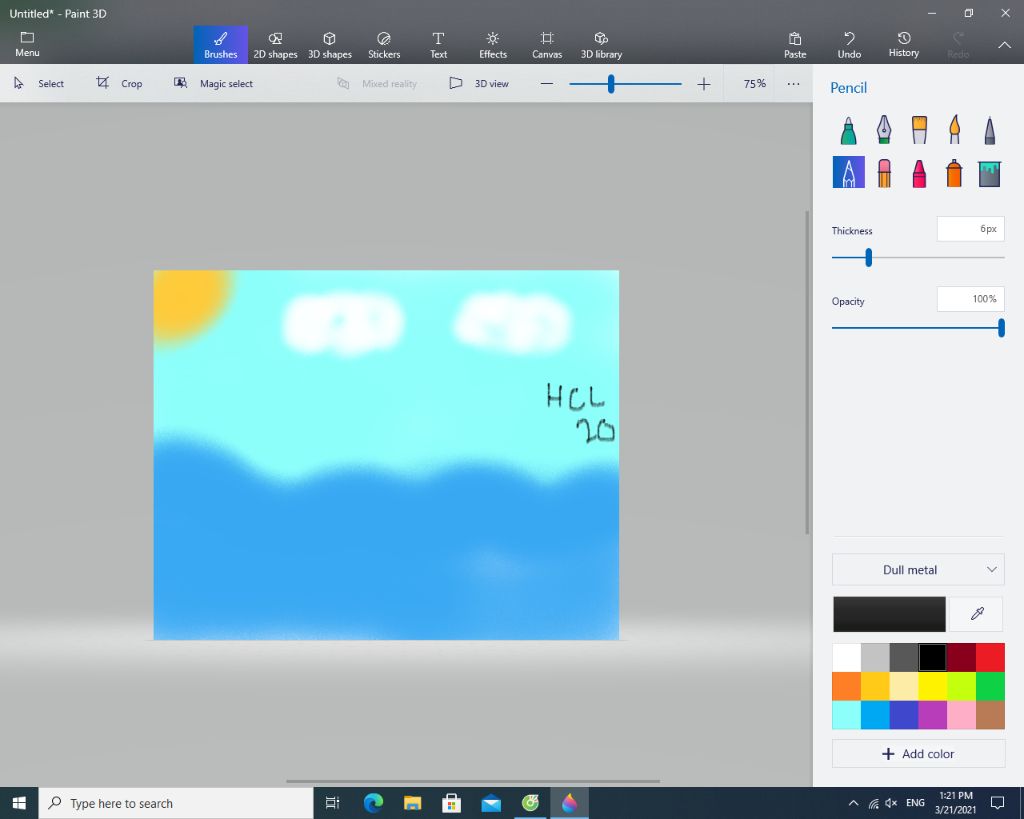Zoom out with the minus button
1024x819 pixels.
click(x=547, y=84)
